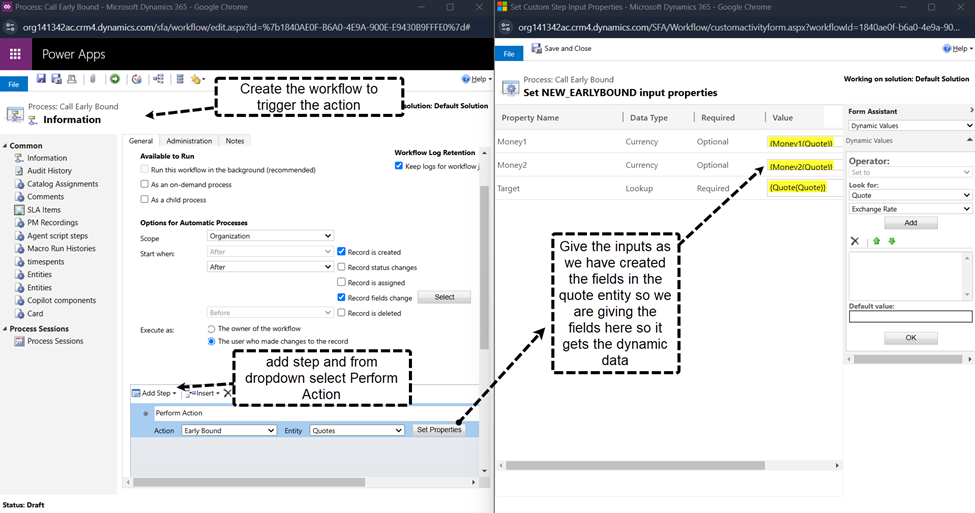Image resolution: width=975 pixels, height=513 pixels.
Task: Click the stacked rows toolbar icon
Action: [x=180, y=79]
